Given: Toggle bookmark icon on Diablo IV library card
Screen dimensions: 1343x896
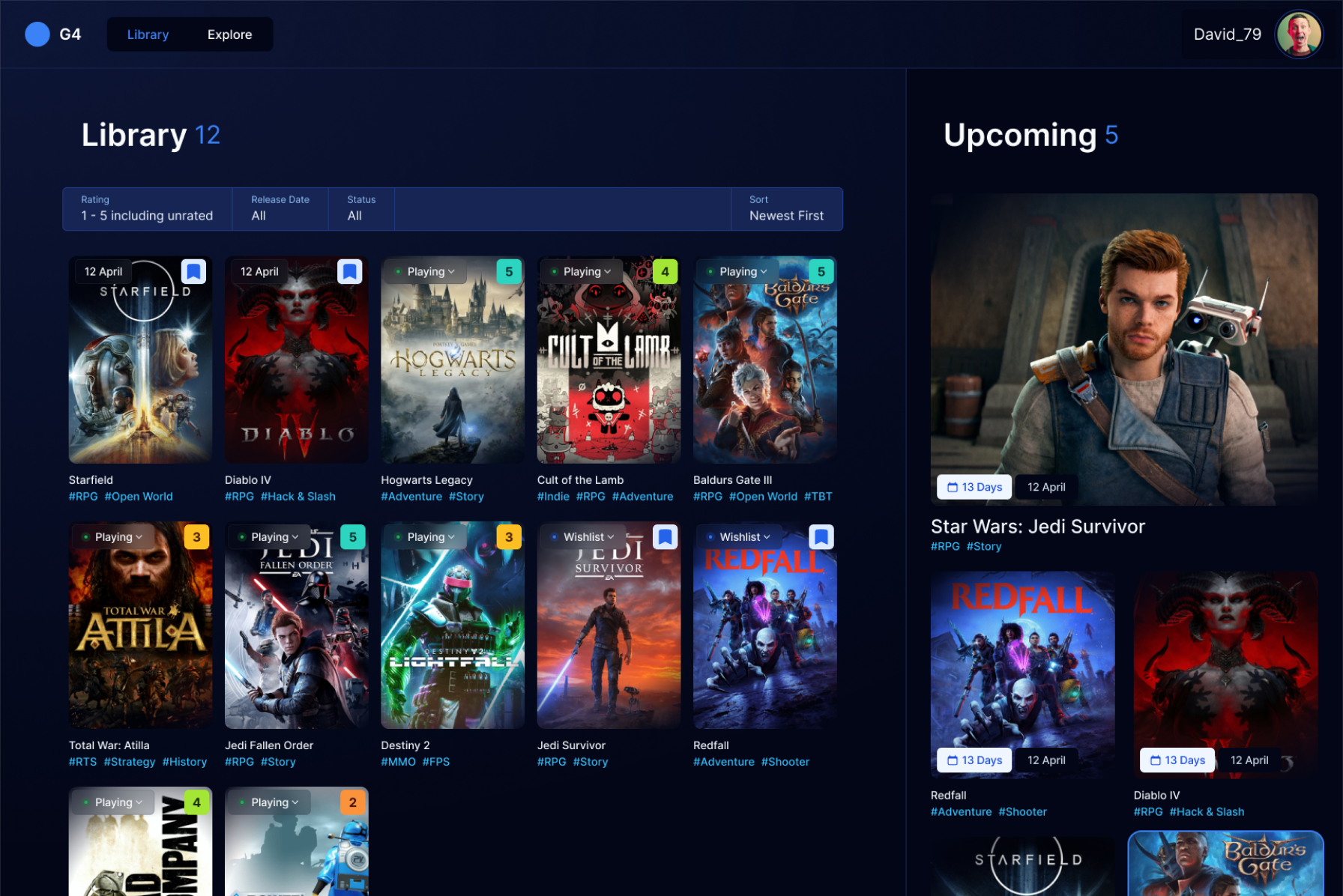Looking at the screenshot, I should pyautogui.click(x=350, y=271).
